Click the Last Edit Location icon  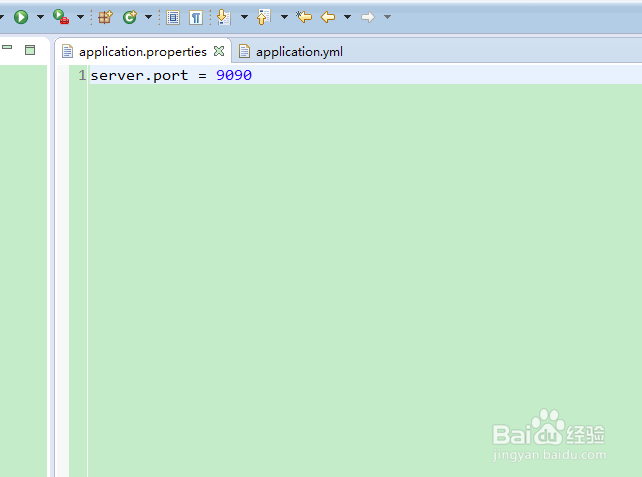click(304, 17)
